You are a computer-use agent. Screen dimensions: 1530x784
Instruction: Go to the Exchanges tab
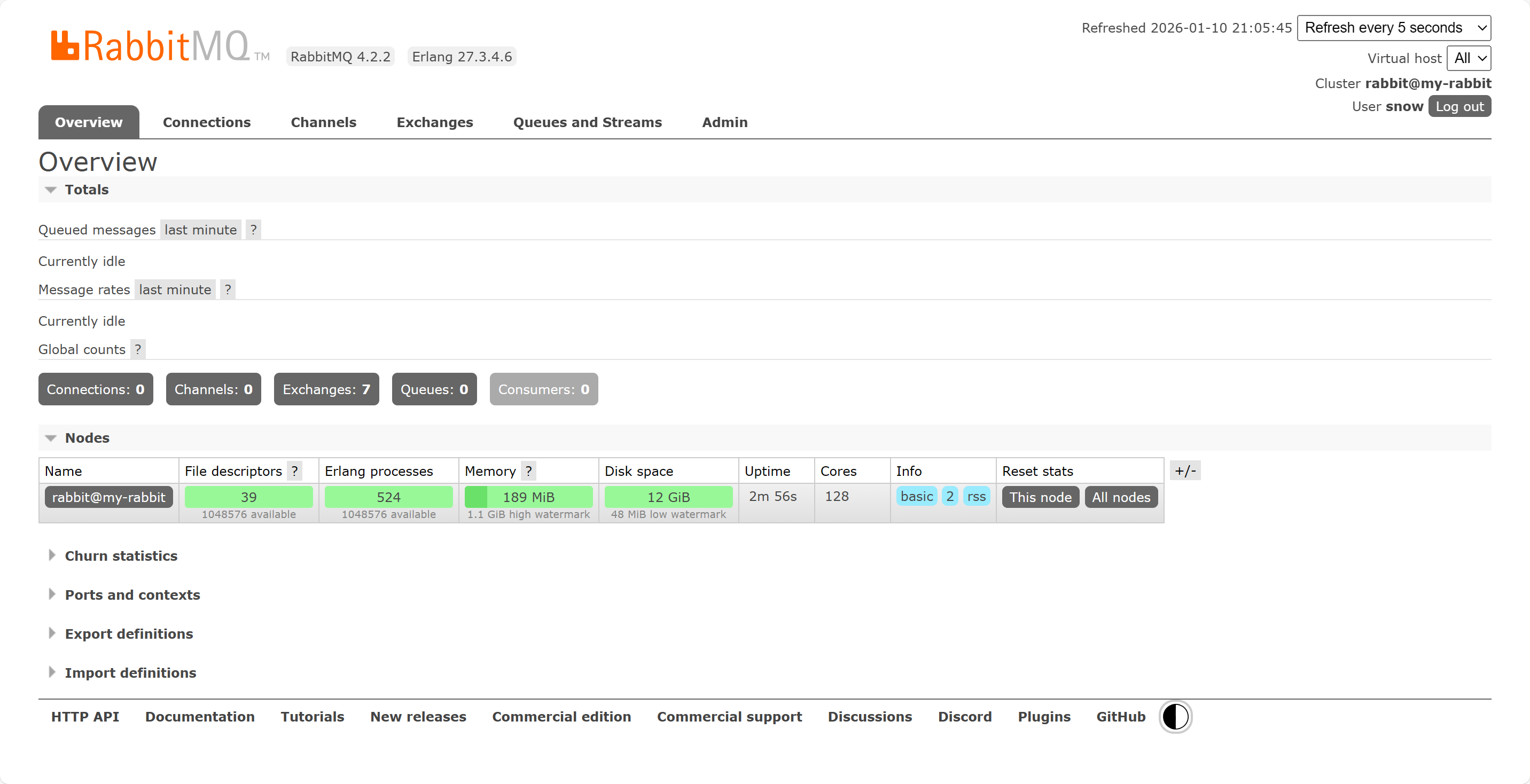click(x=434, y=122)
